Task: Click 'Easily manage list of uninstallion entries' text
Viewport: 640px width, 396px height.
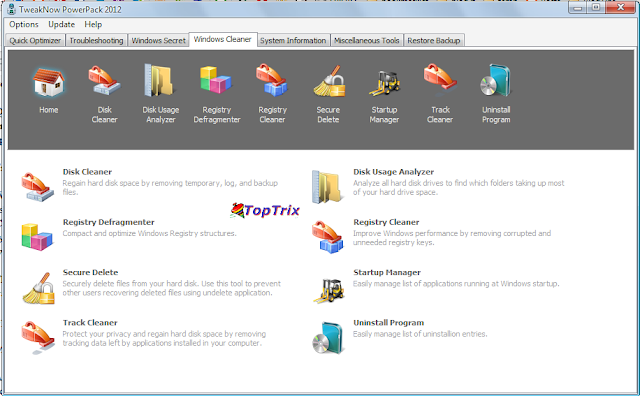Action: coord(420,334)
